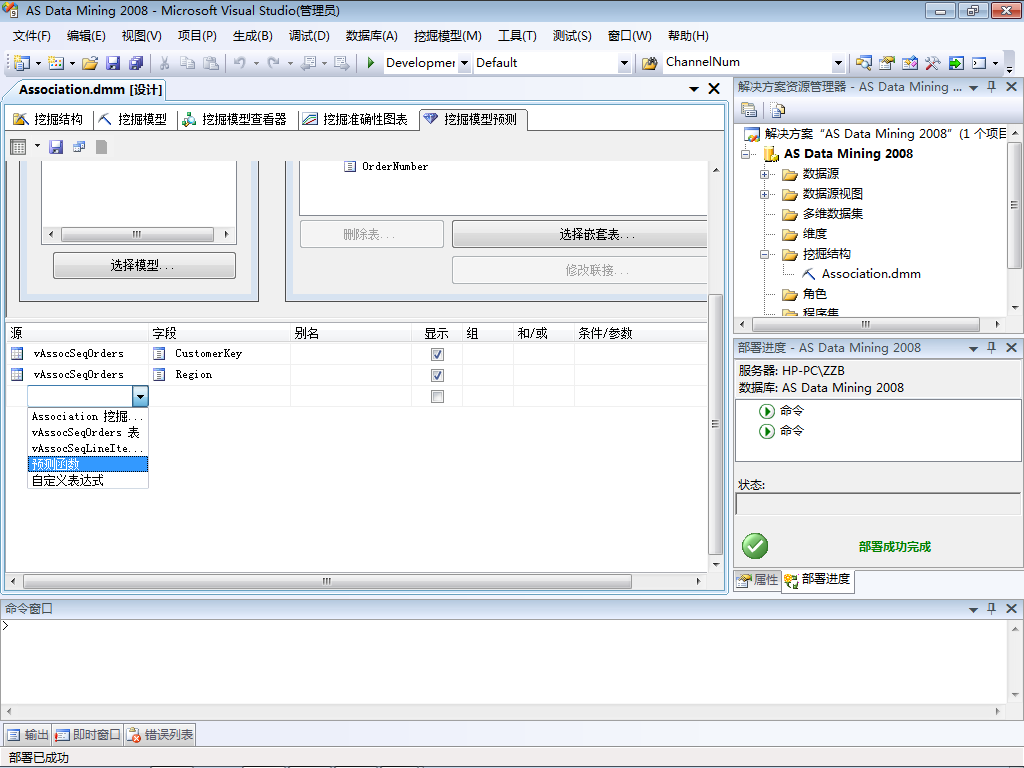Open the source dropdown arrow in the grid
Viewport: 1024px width, 768px height.
tap(140, 396)
